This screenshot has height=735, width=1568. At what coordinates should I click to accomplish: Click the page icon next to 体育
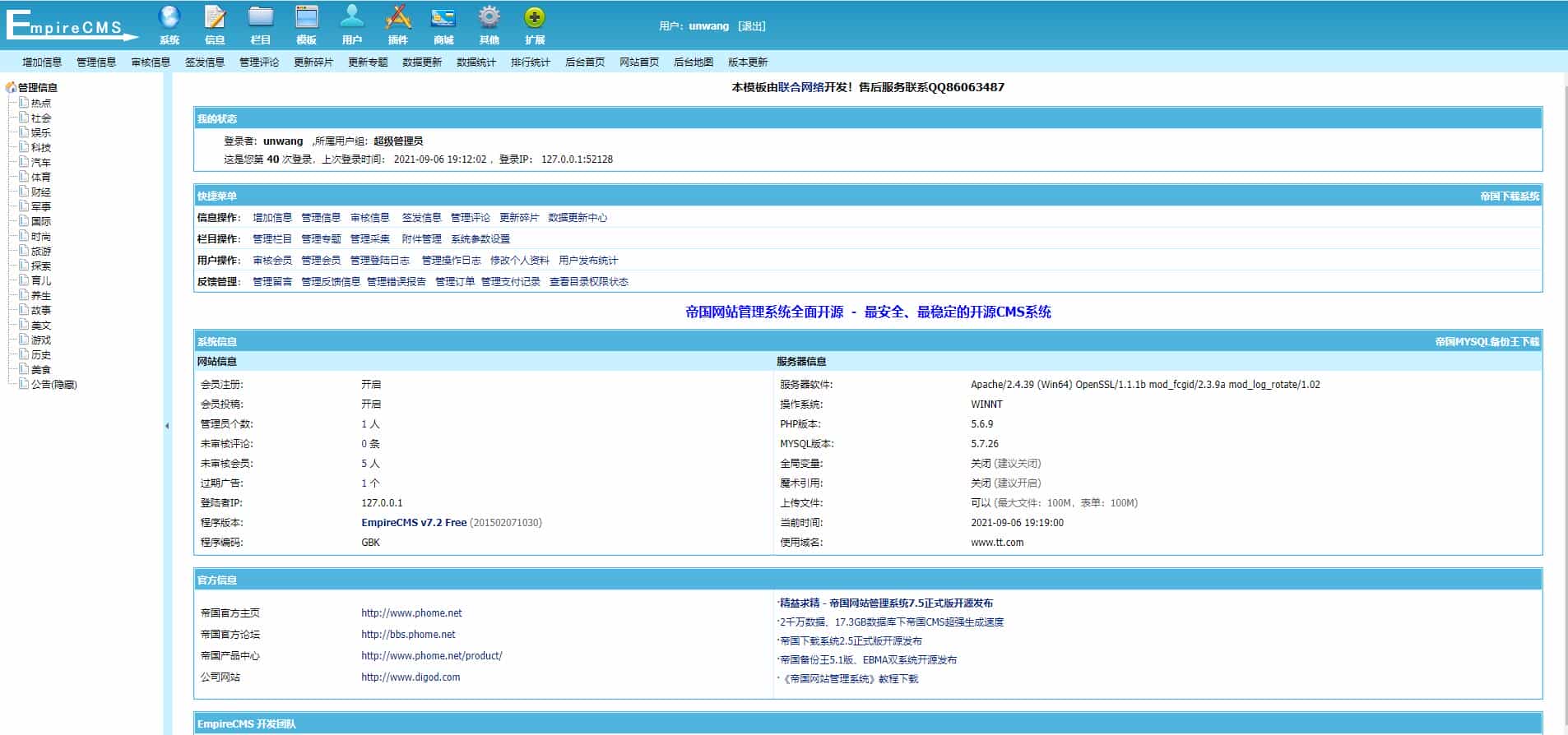[x=24, y=176]
